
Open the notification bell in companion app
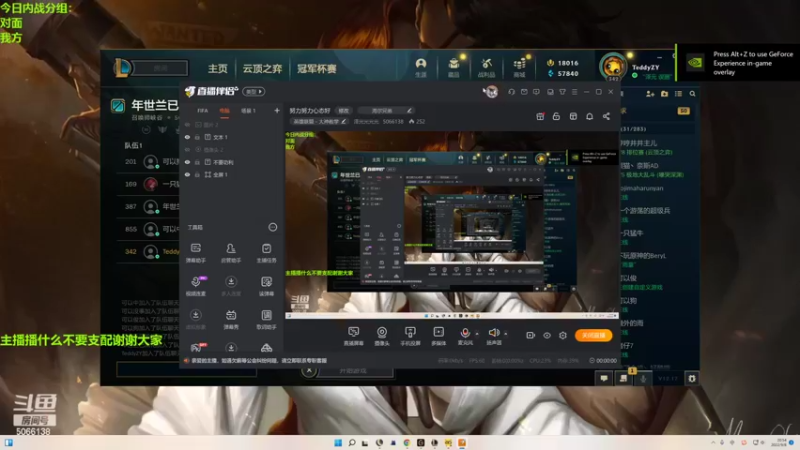589,116
